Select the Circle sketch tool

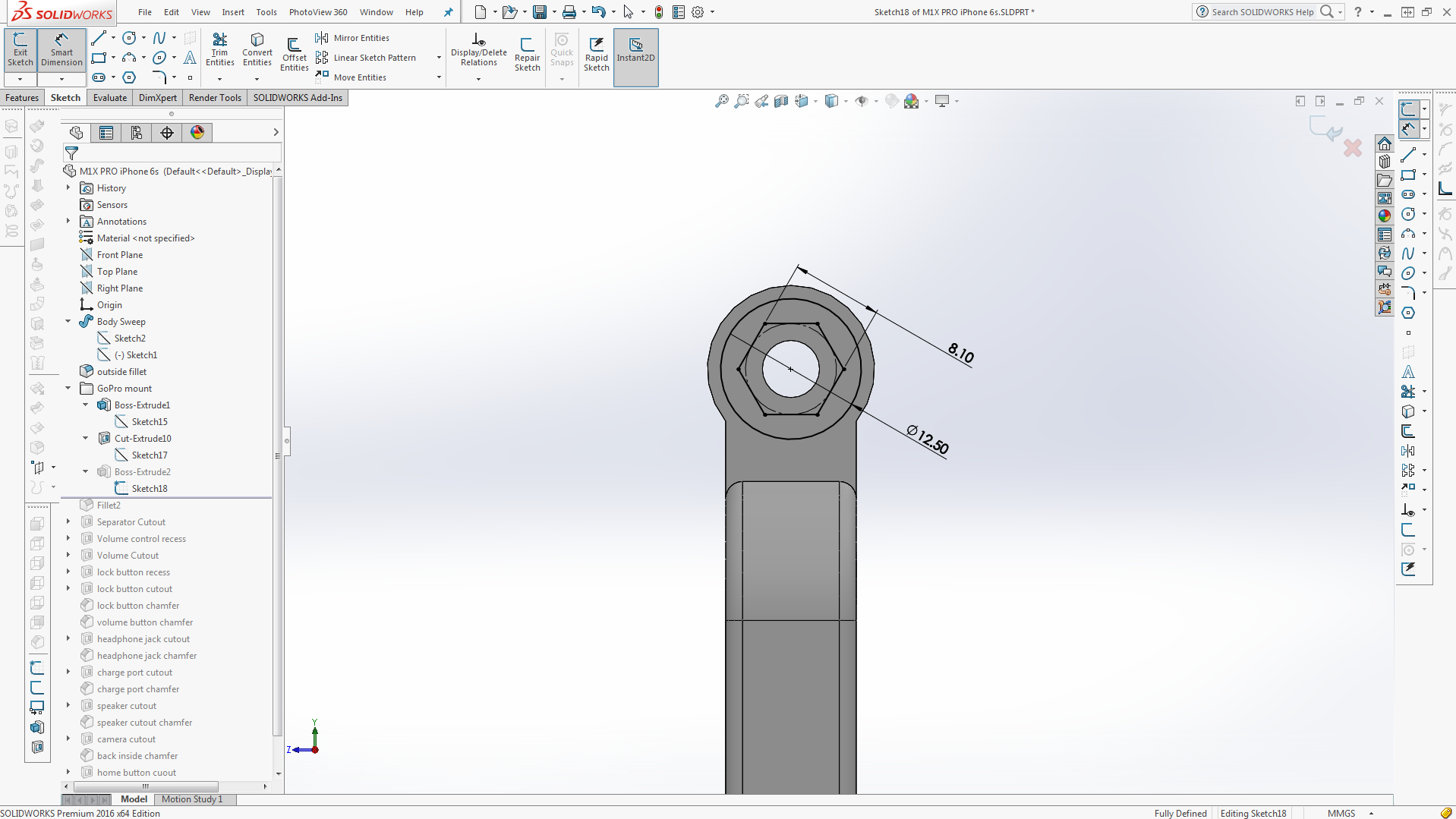129,37
